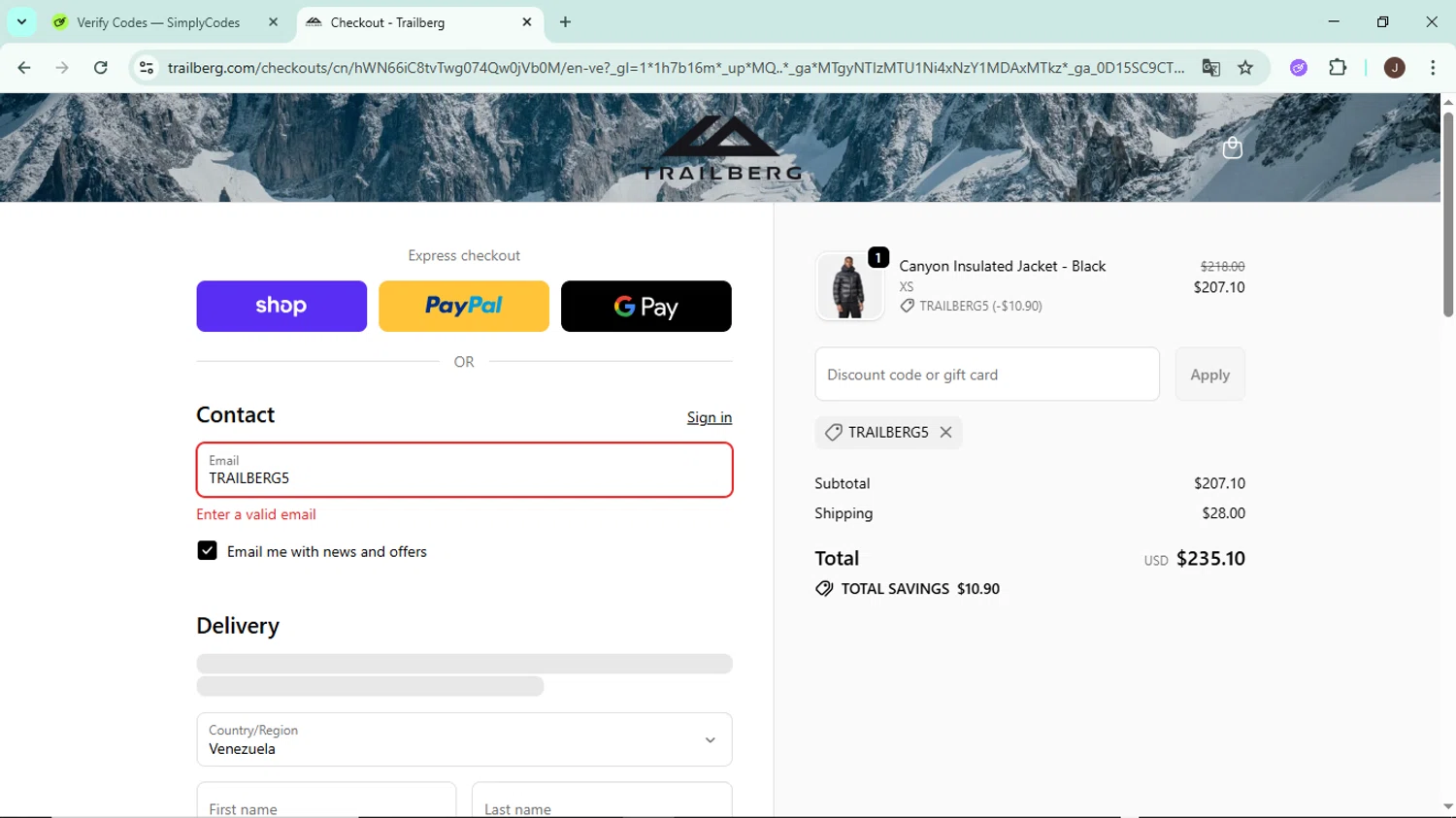The width and height of the screenshot is (1456, 818).
Task: Click the TRAILBERG5 (-$10.90) line item text
Action: (980, 306)
